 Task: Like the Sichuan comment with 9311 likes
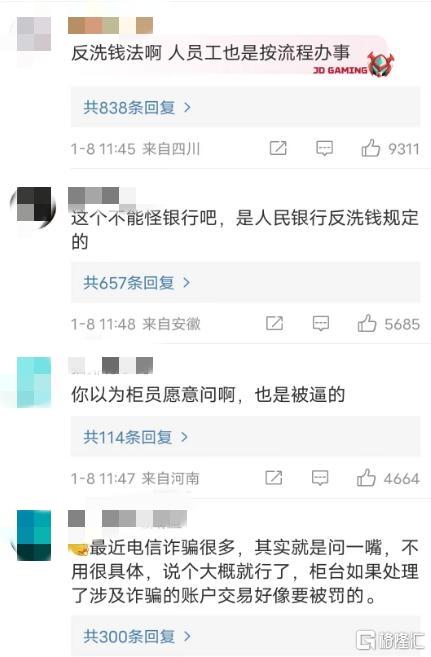pos(371,148)
